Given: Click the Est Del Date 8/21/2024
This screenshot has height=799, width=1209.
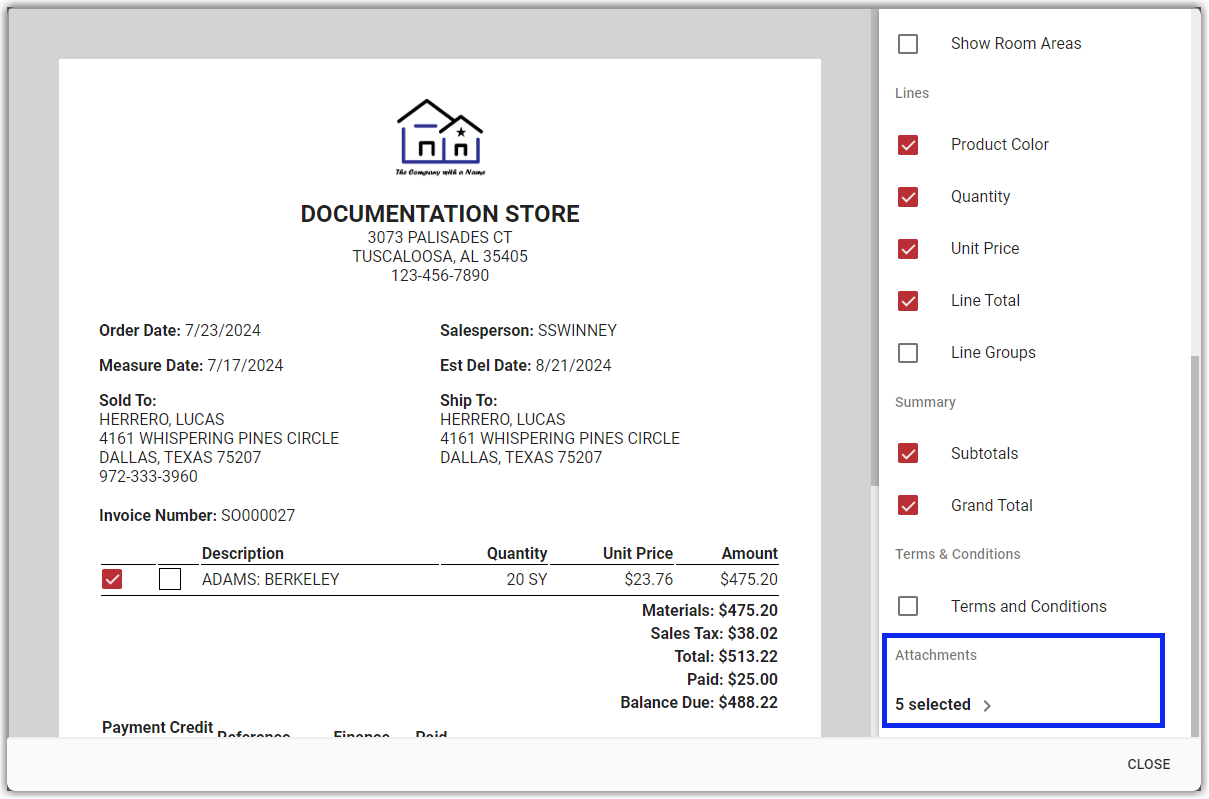Looking at the screenshot, I should [x=526, y=366].
